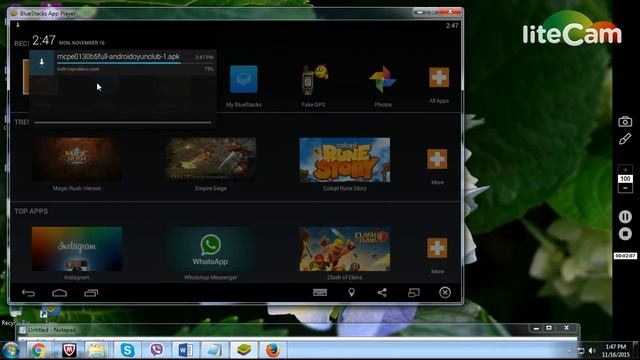Open Colopl Rune Story tile

coord(344,160)
